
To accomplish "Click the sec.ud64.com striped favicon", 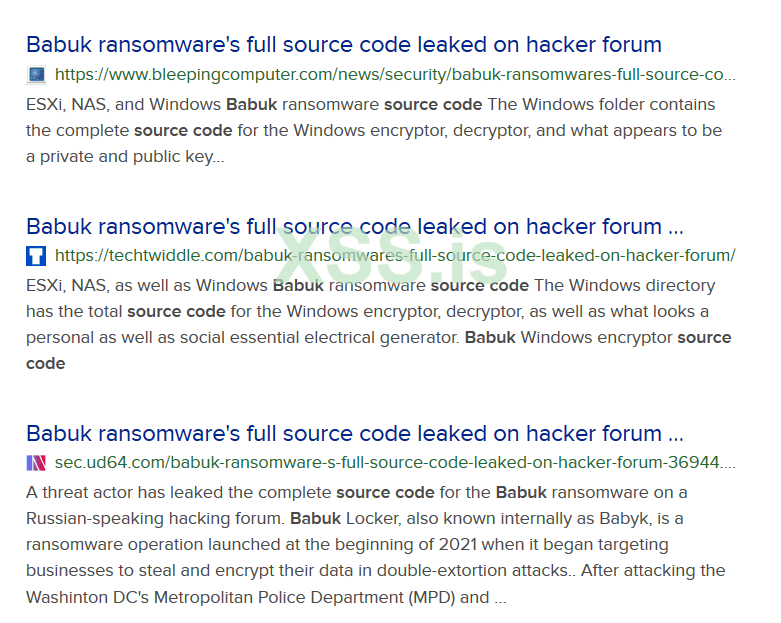I will click(x=36, y=462).
